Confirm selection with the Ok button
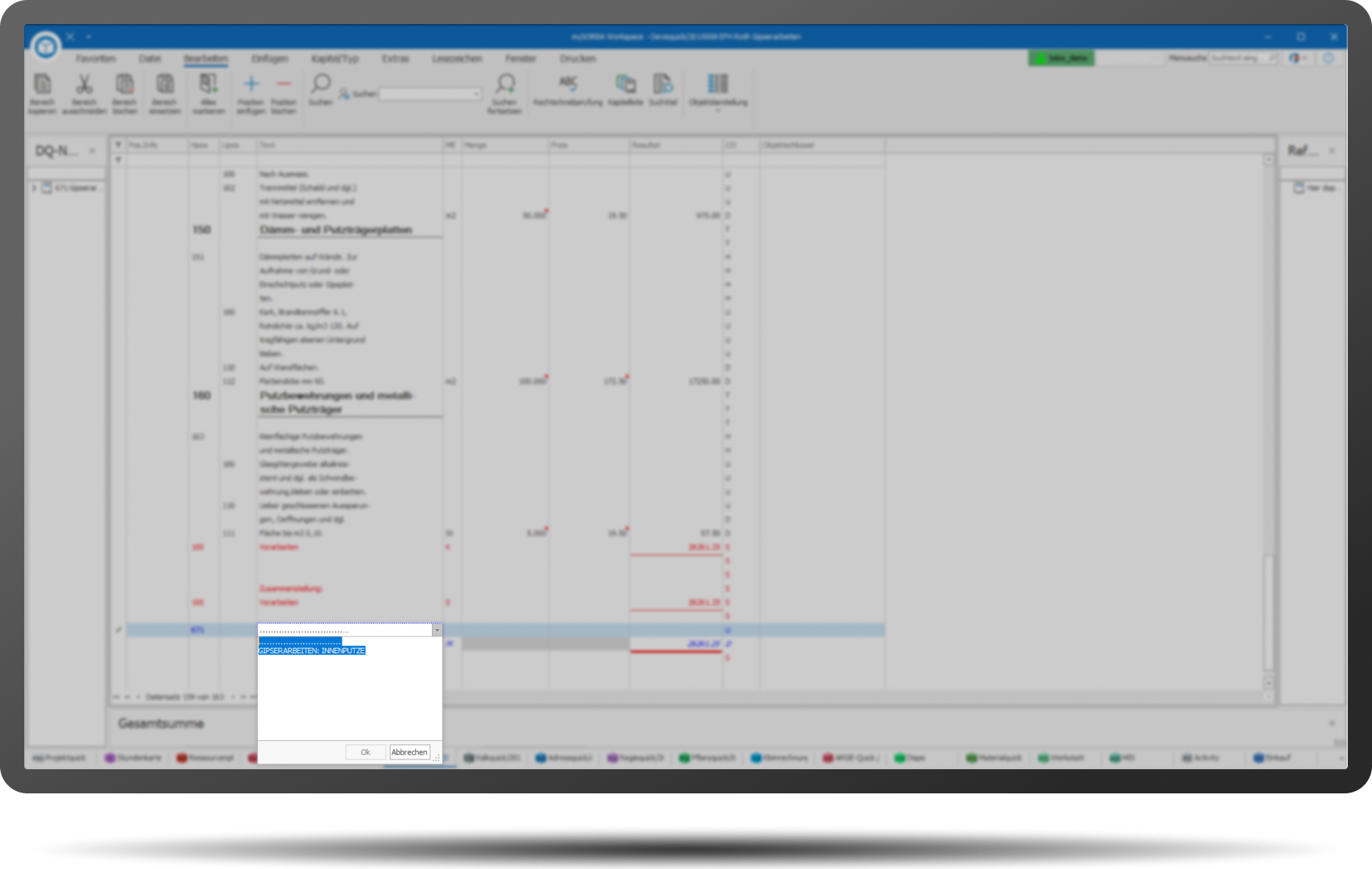The width and height of the screenshot is (1372, 869). click(x=365, y=752)
